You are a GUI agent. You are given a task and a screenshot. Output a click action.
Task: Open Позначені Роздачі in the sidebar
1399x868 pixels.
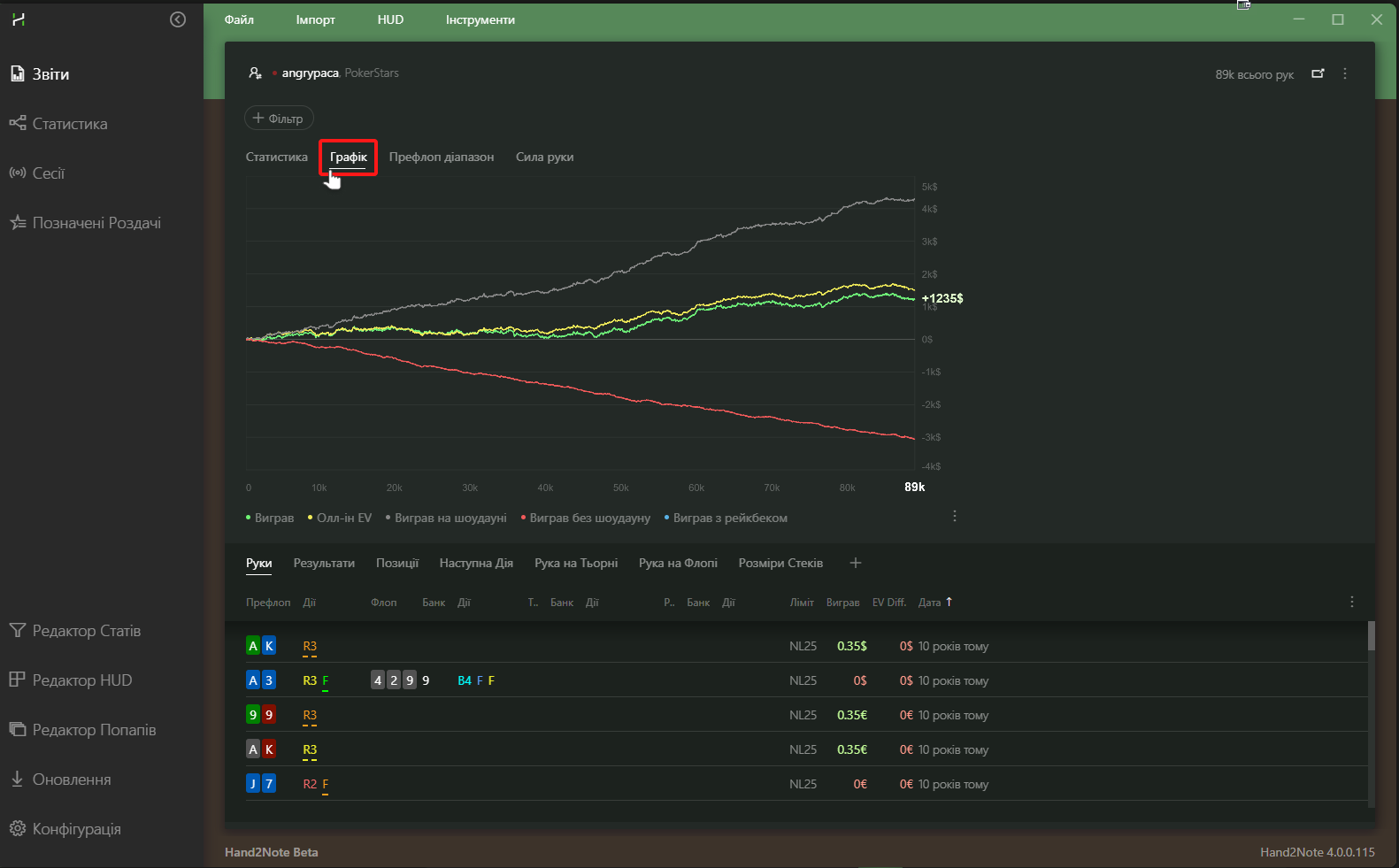tap(85, 223)
